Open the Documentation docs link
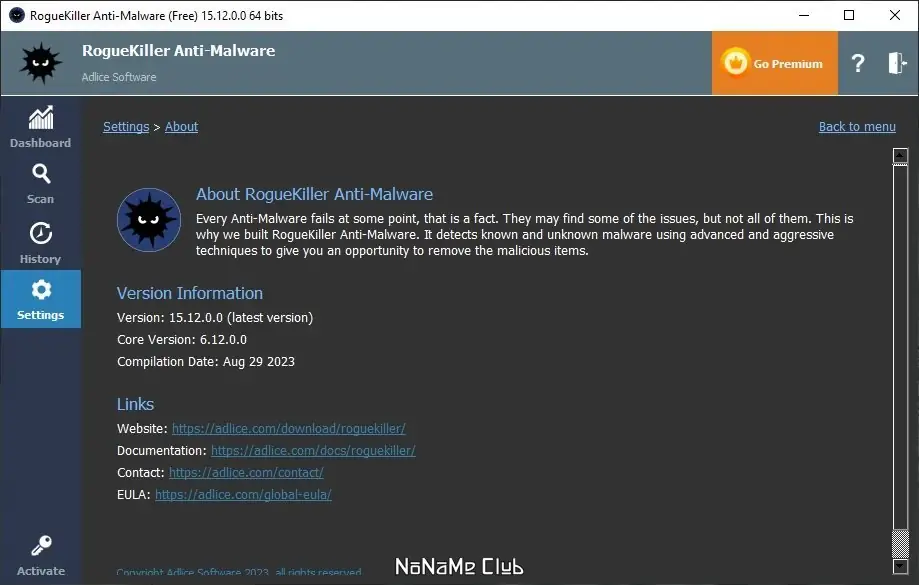 pos(313,451)
